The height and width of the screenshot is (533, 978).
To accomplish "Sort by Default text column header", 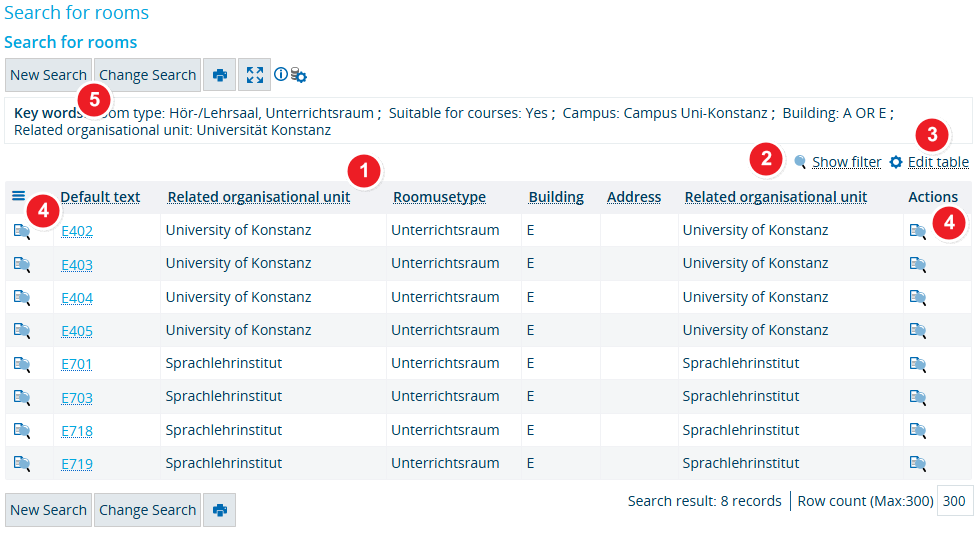I will point(100,197).
